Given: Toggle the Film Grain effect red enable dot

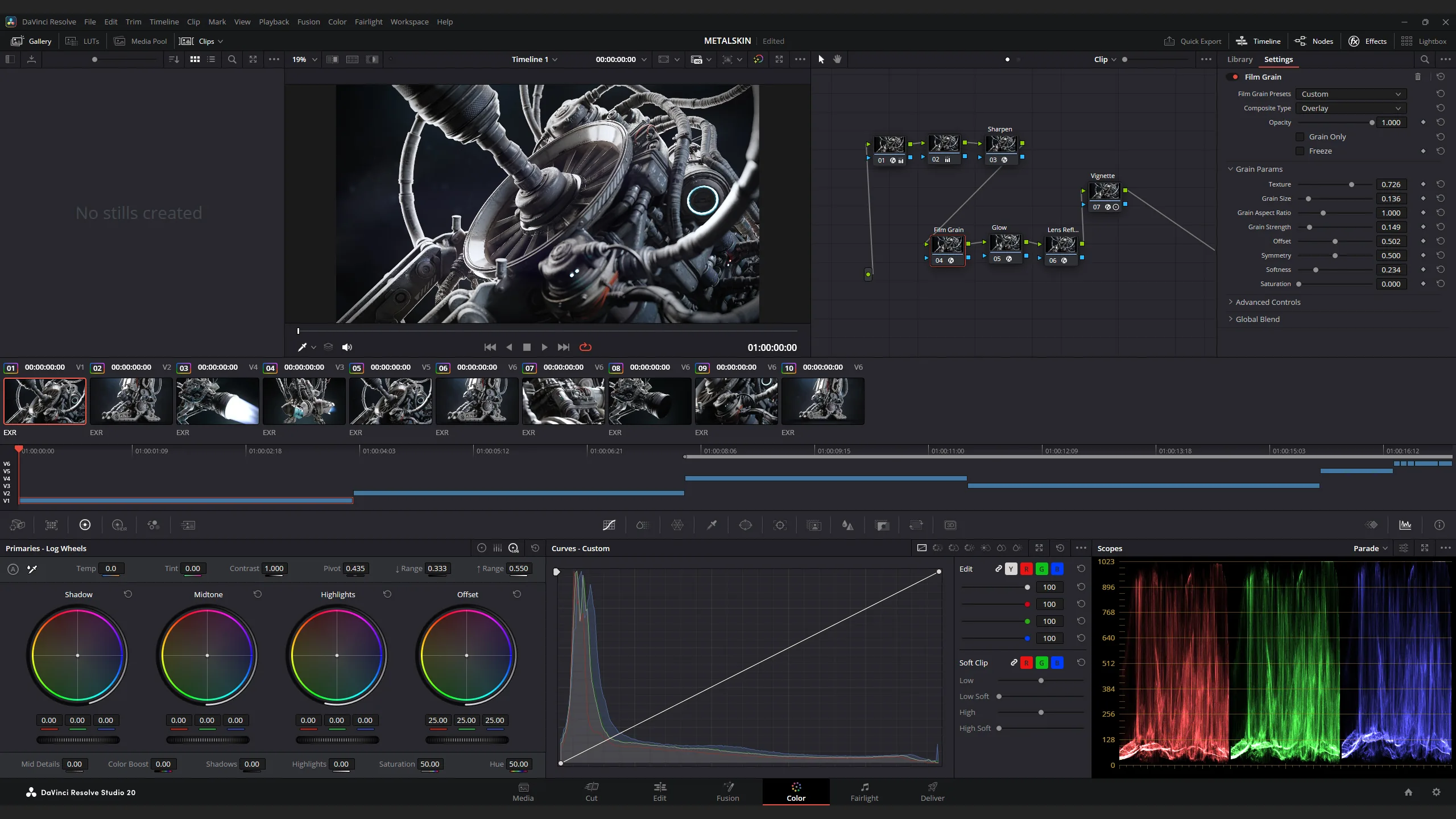Looking at the screenshot, I should [x=1235, y=77].
